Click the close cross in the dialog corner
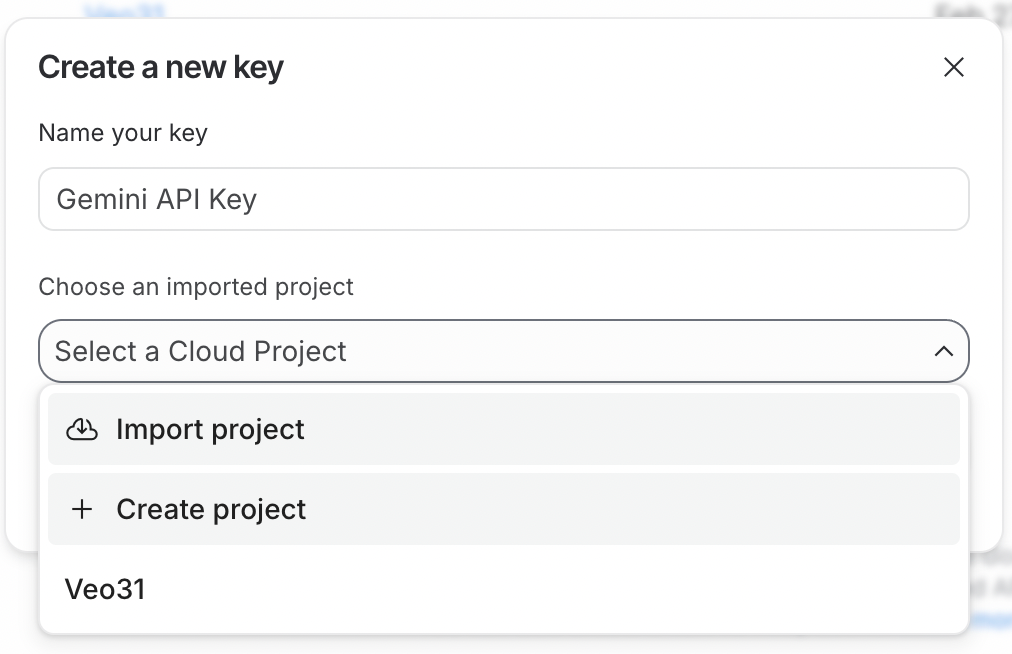The width and height of the screenshot is (1012, 654). (x=953, y=67)
